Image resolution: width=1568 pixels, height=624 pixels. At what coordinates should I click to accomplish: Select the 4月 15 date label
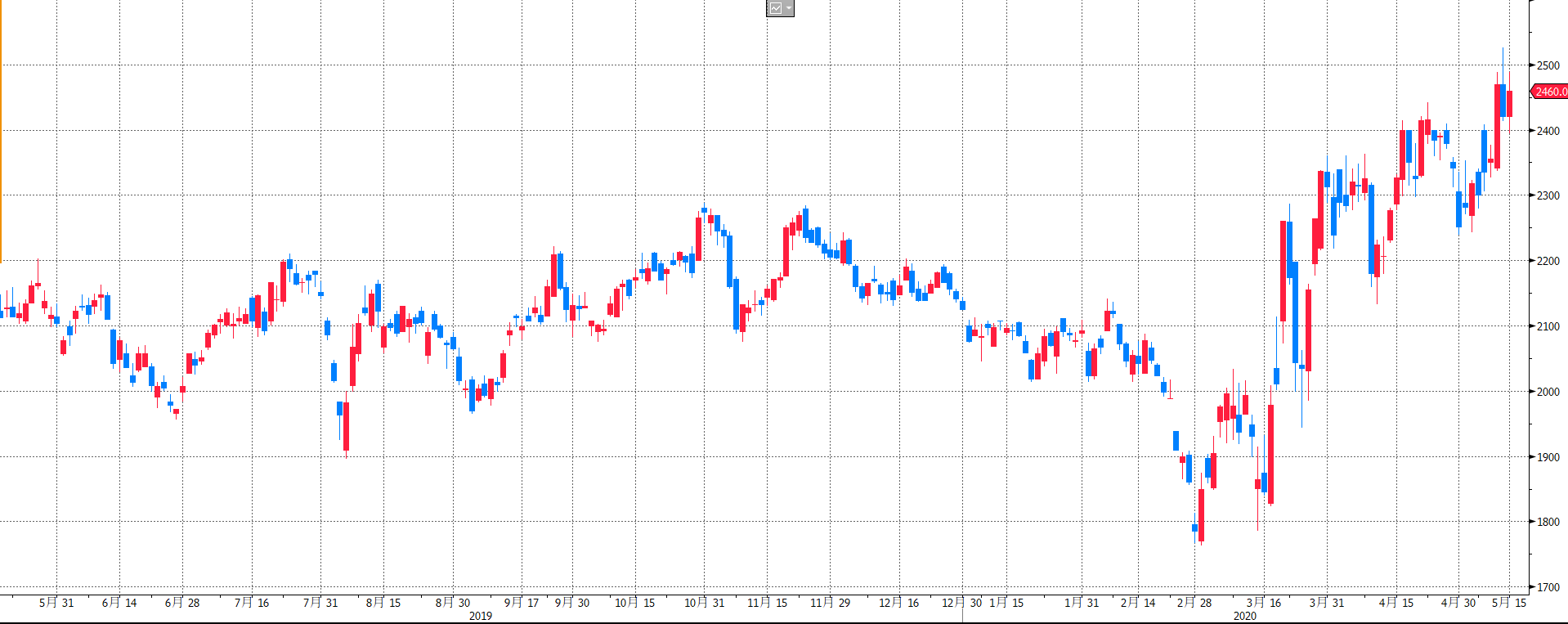1396,603
